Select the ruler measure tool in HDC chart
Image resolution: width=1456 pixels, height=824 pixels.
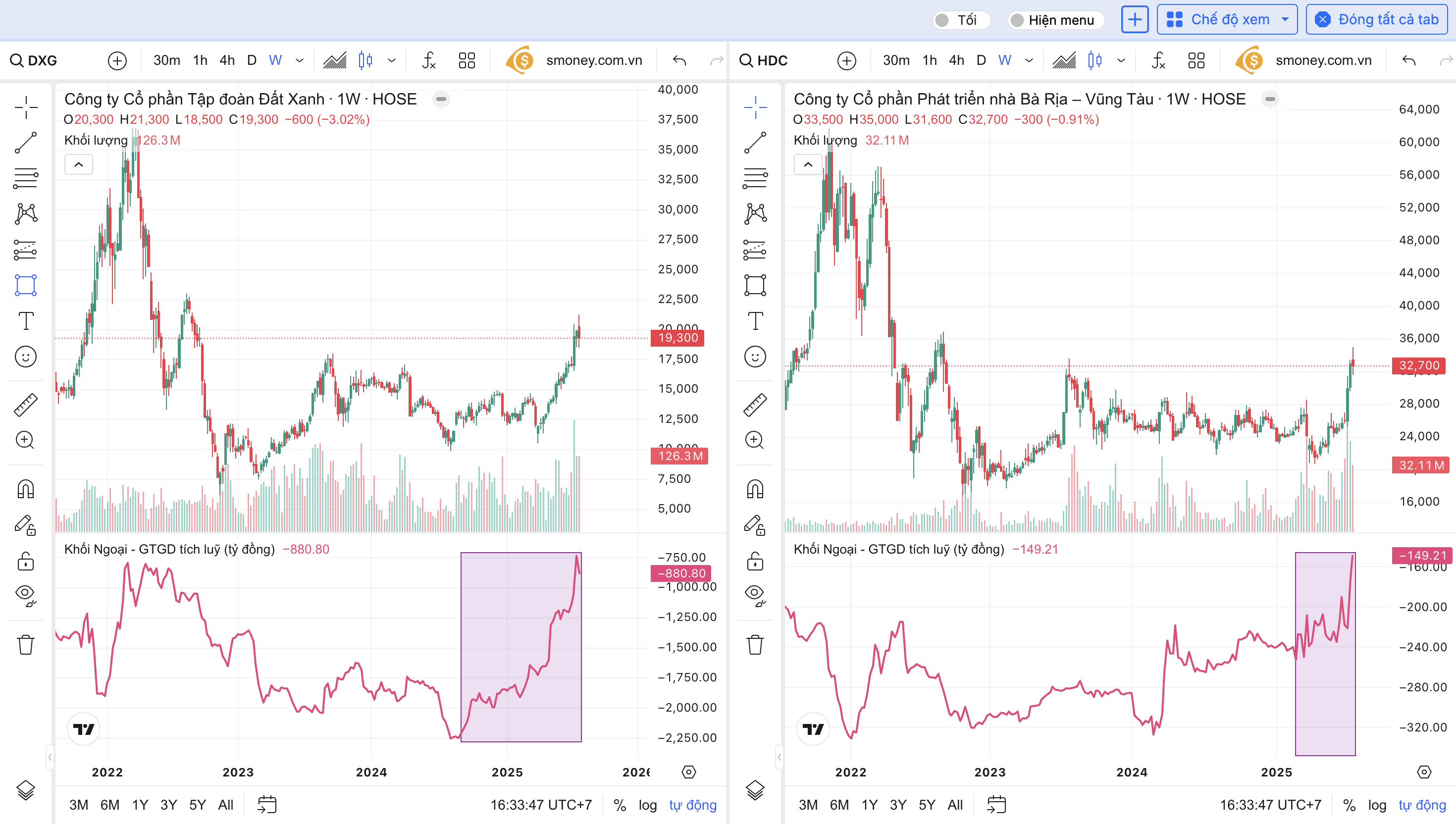coord(755,405)
